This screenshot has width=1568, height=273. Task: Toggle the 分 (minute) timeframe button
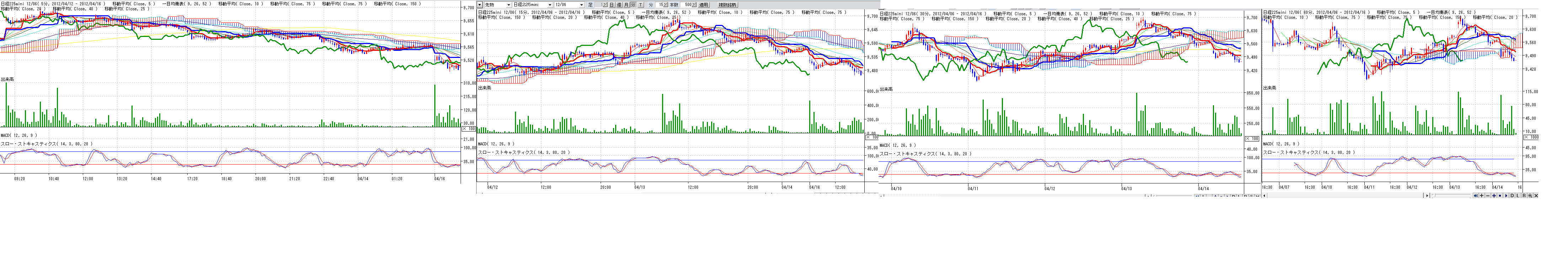point(633,5)
